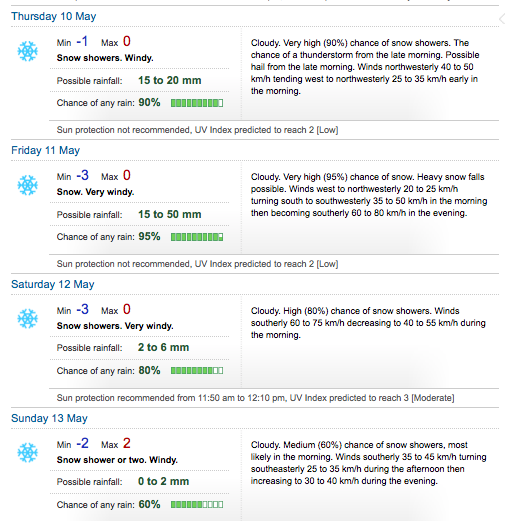Click the Friday 11 May snowflake icon
The height and width of the screenshot is (521, 505).
coord(27,185)
